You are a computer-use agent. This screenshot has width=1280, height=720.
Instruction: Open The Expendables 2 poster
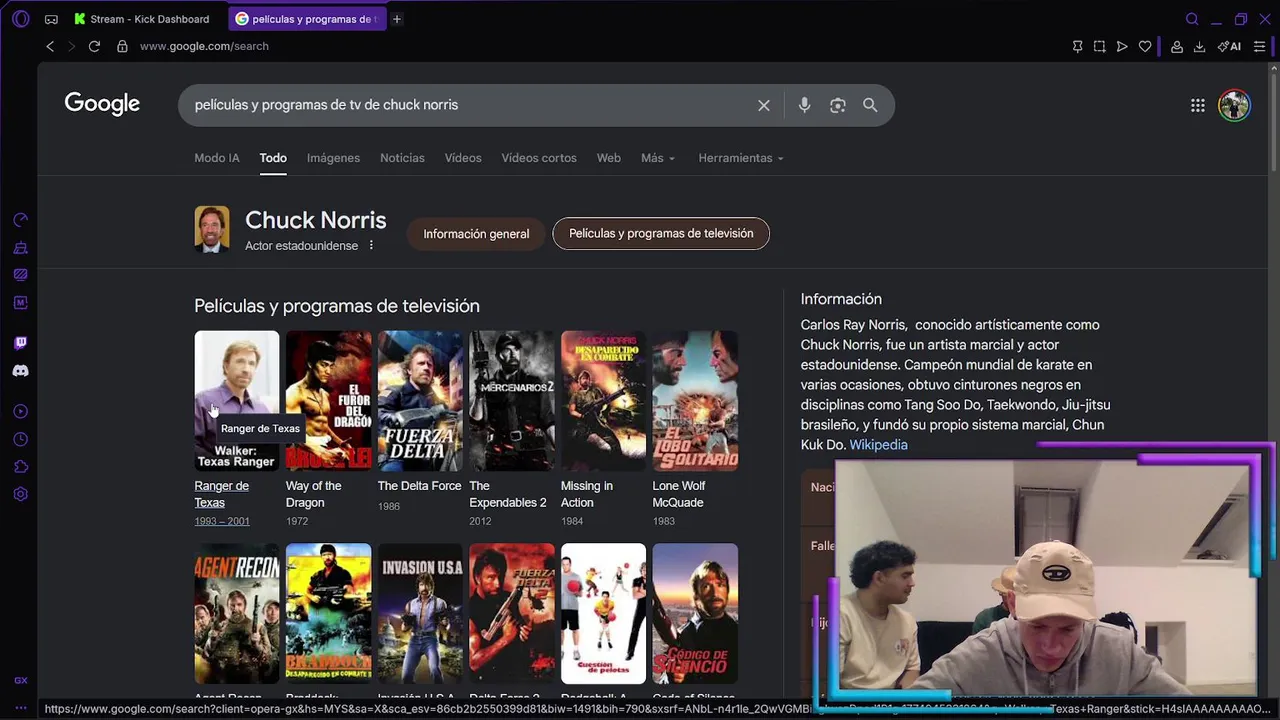pyautogui.click(x=512, y=400)
